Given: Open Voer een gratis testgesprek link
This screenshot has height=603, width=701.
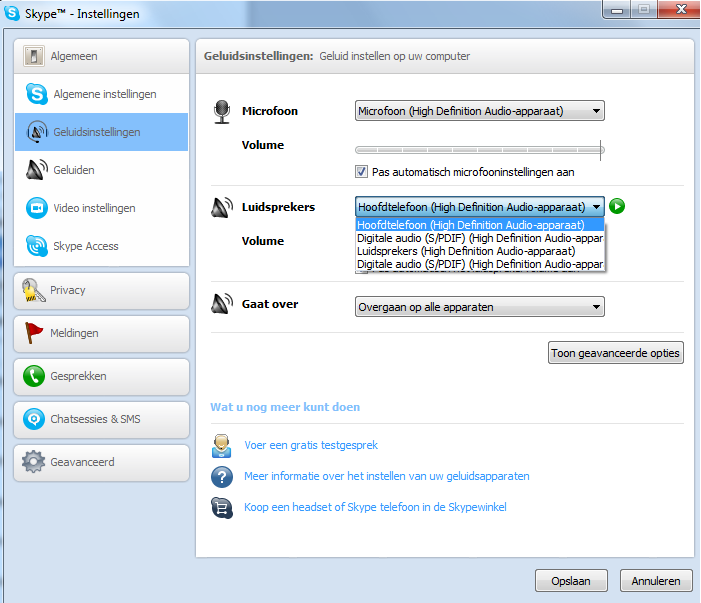Looking at the screenshot, I should 311,445.
